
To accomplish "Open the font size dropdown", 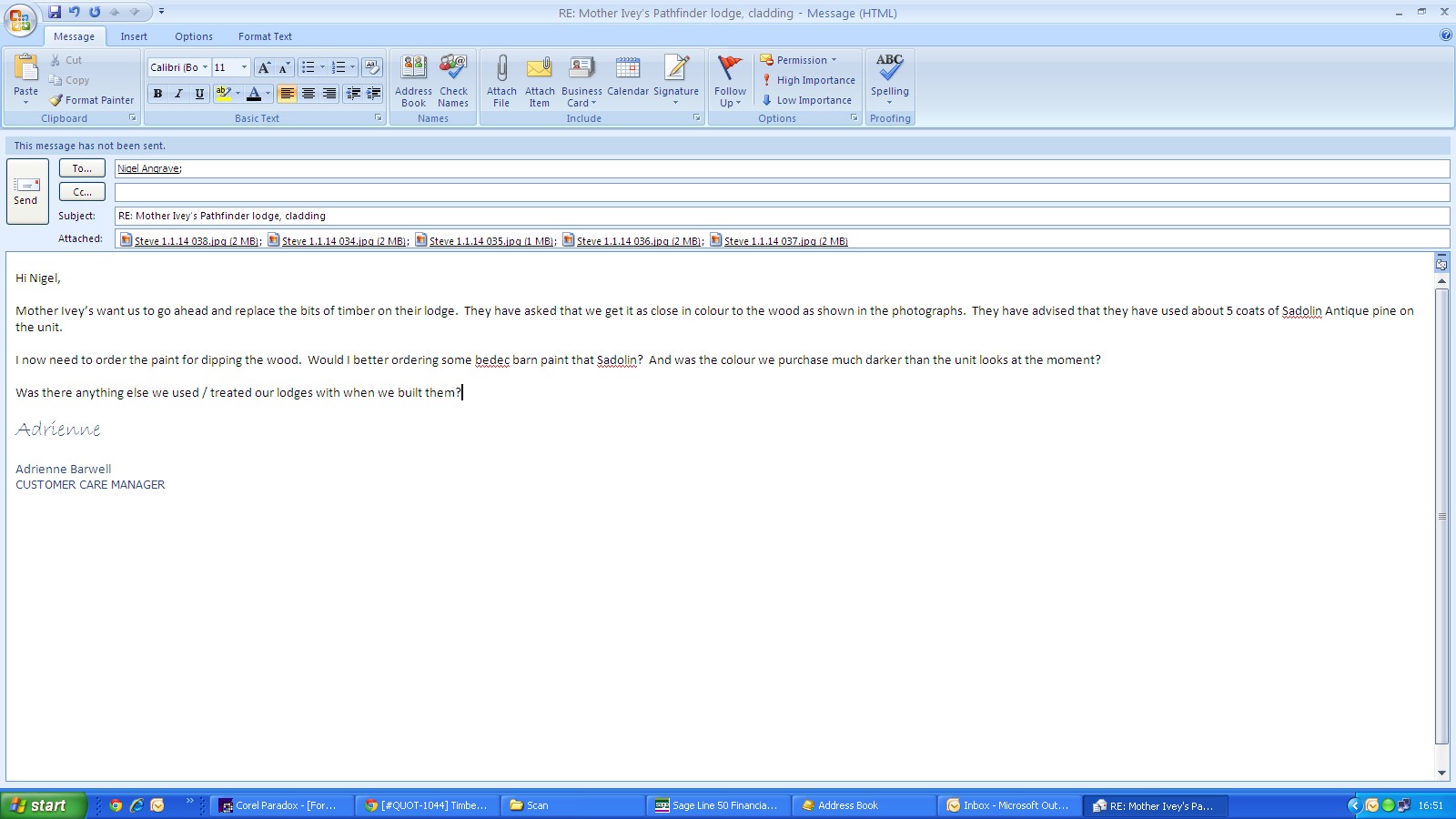I will [244, 67].
